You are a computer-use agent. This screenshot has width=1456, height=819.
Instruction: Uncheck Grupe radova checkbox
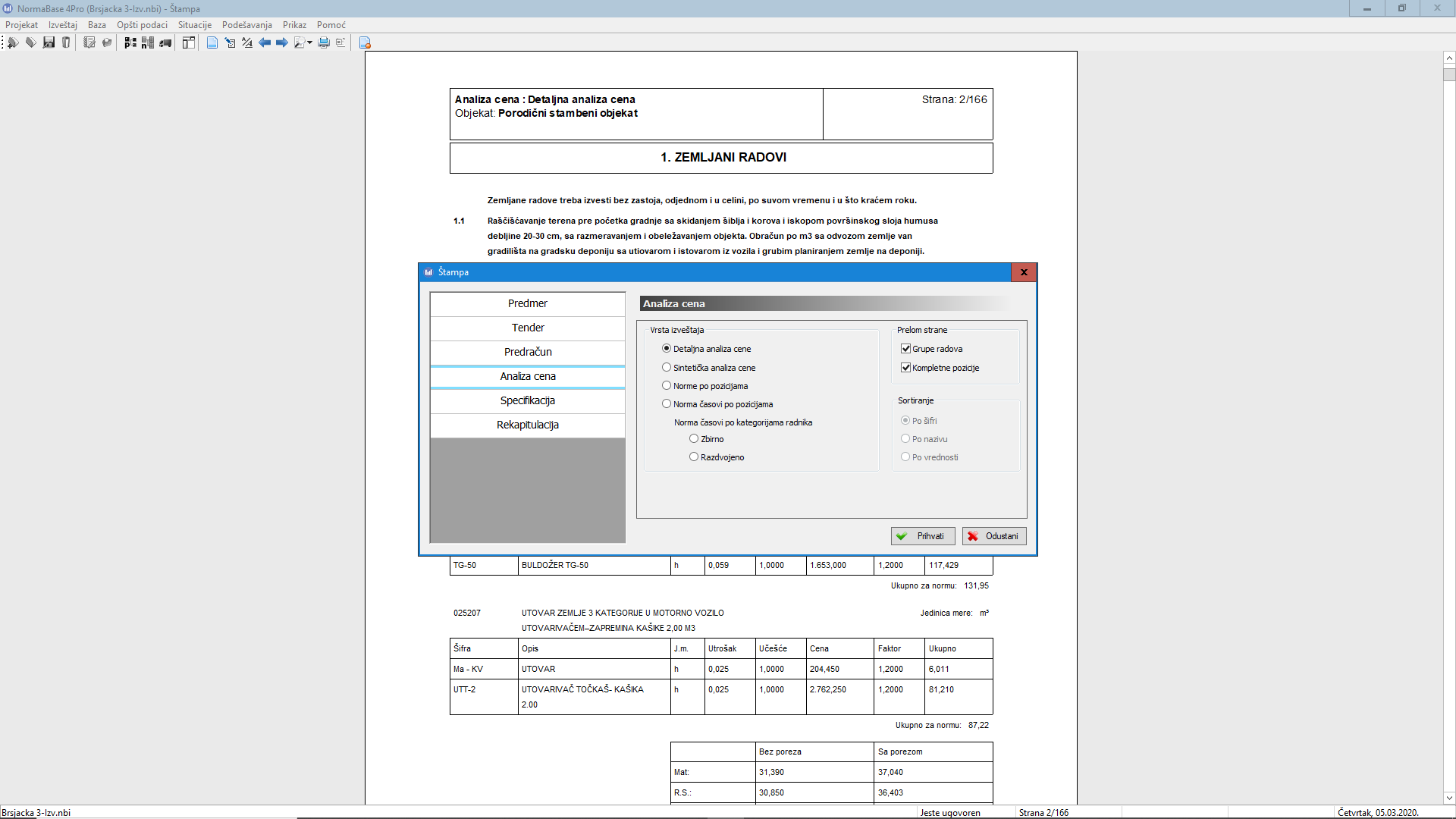click(x=905, y=349)
